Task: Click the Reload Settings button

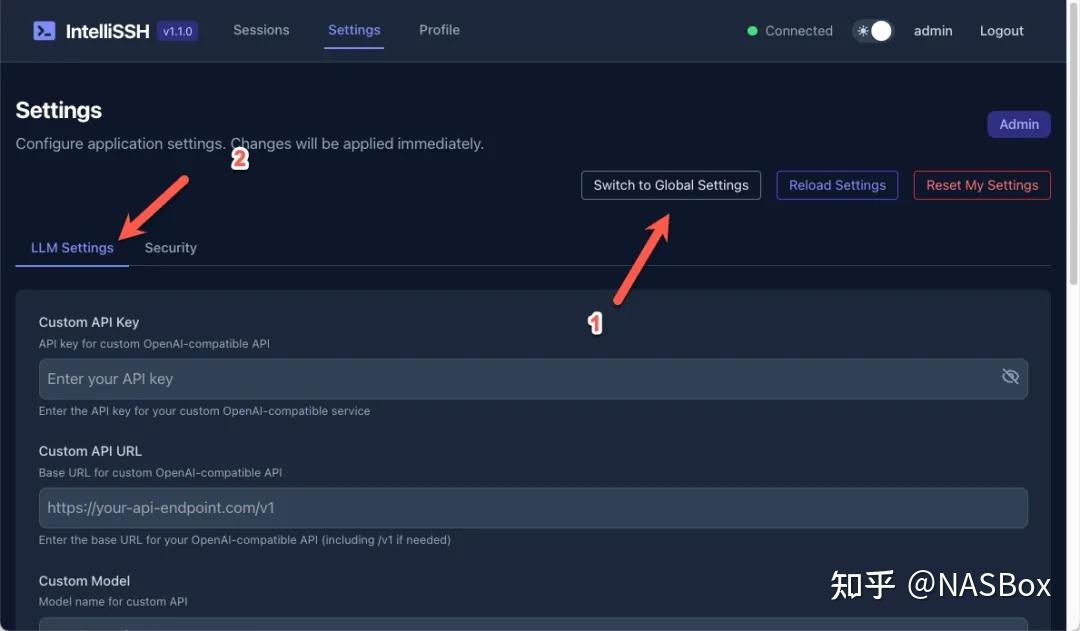Action: [837, 185]
